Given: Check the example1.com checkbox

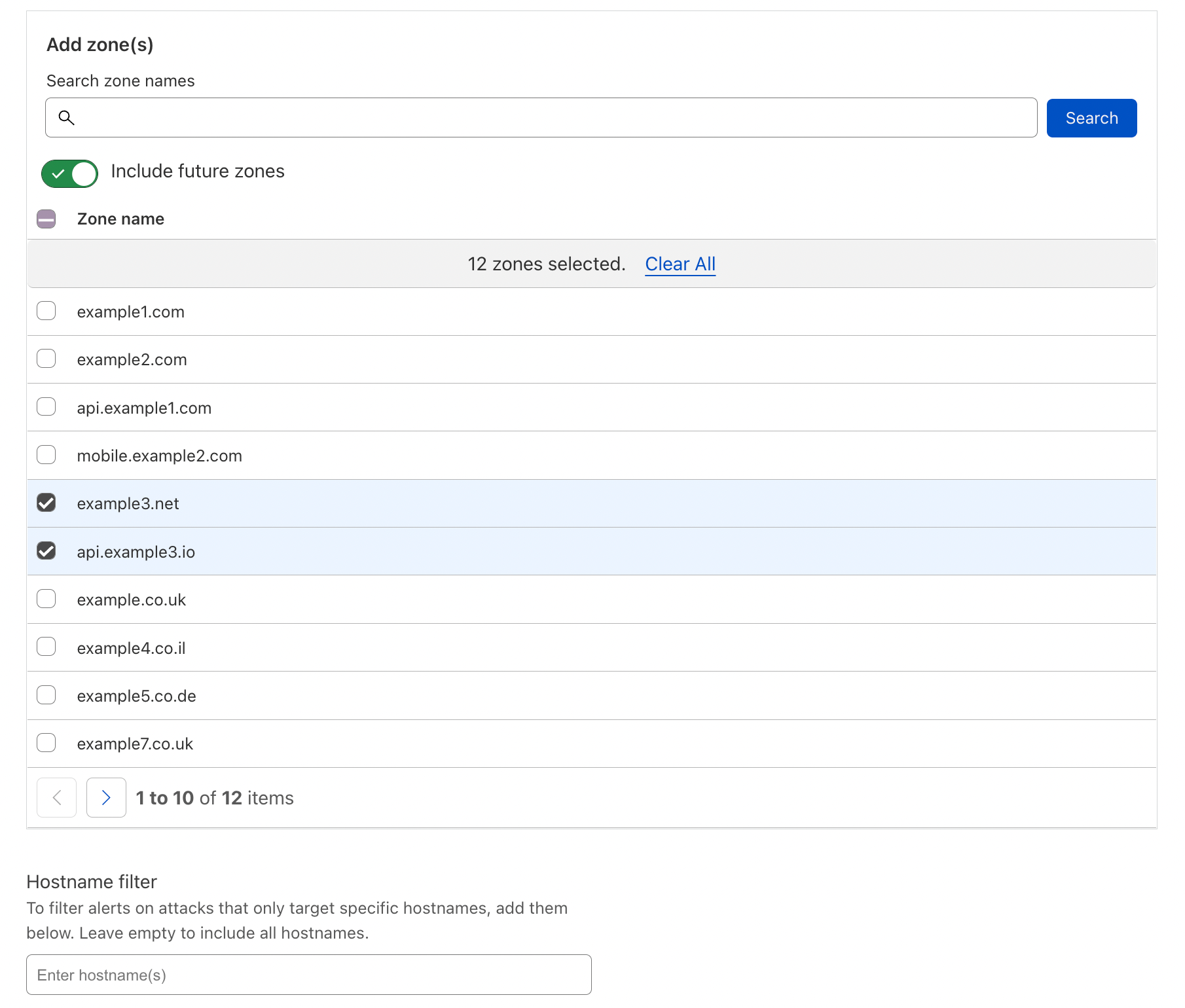Looking at the screenshot, I should tap(46, 311).
